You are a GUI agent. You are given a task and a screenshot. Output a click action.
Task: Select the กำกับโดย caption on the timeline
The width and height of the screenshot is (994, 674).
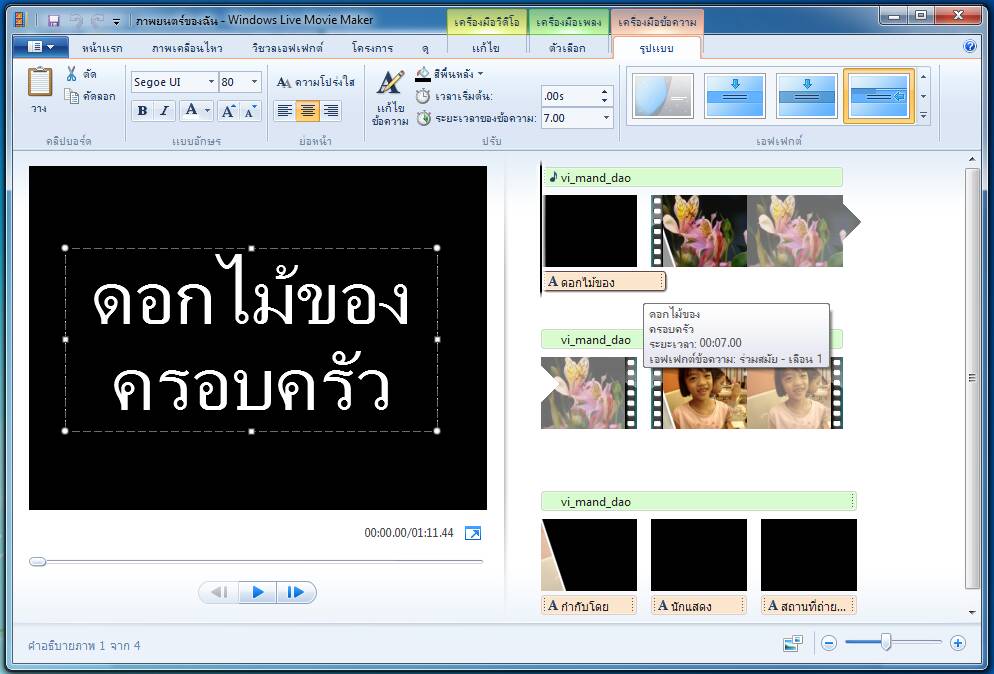point(589,605)
